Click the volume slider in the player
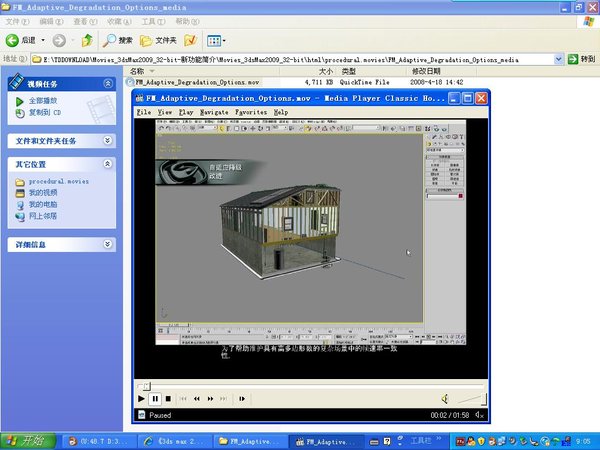The width and height of the screenshot is (600, 450). pos(468,398)
